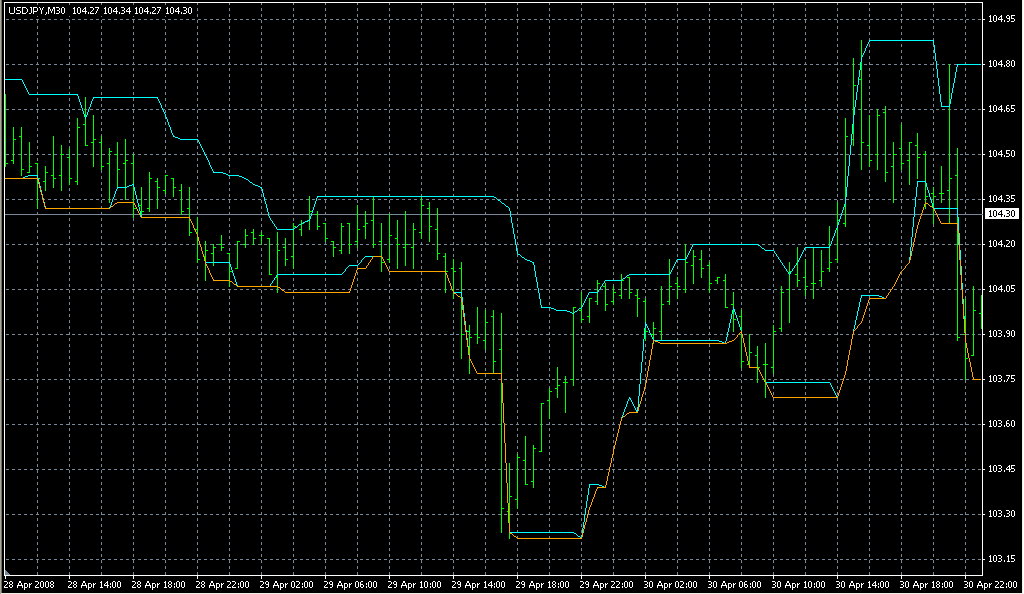
Task: Click the 103.45 price axis label
Action: [1001, 469]
